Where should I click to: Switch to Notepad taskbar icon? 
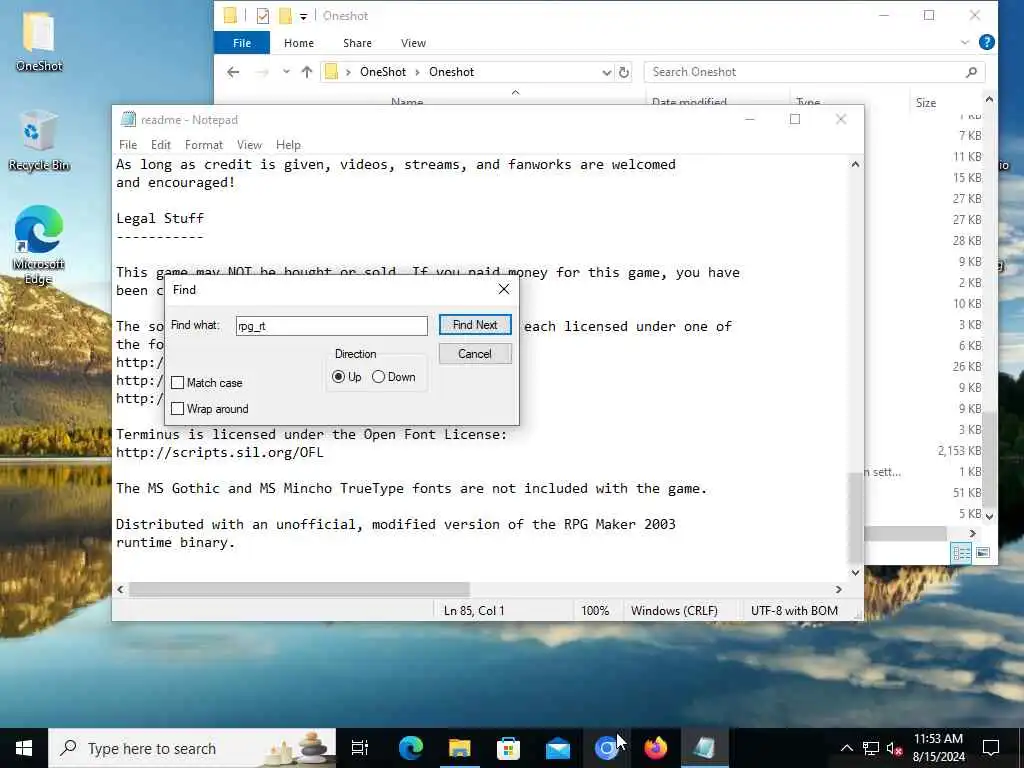[704, 748]
